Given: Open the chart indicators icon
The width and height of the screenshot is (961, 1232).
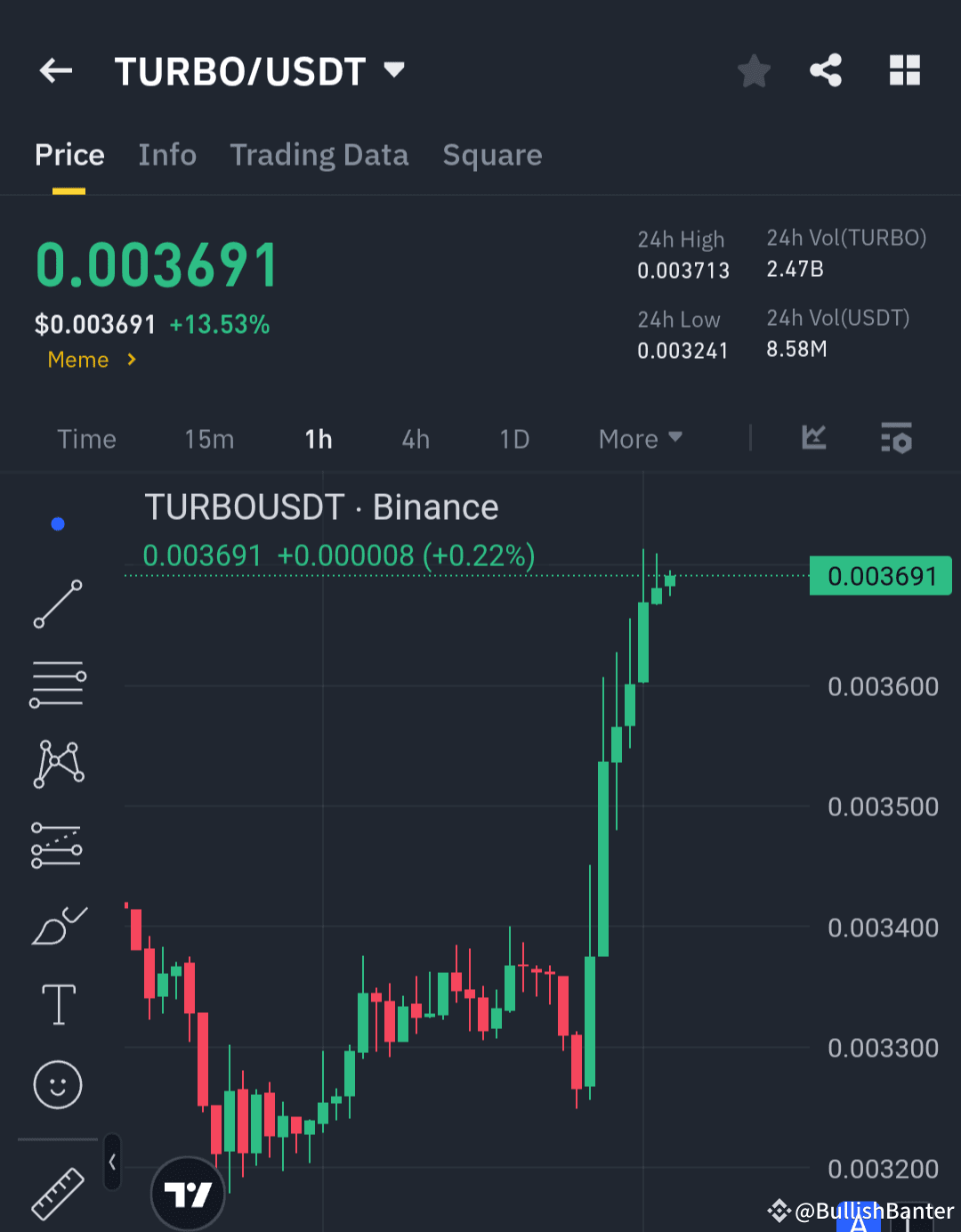Looking at the screenshot, I should 813,438.
